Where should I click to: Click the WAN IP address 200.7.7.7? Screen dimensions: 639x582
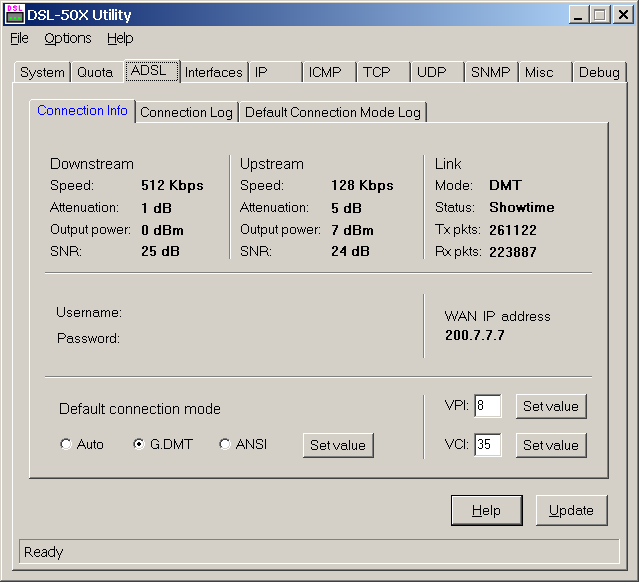tap(475, 335)
